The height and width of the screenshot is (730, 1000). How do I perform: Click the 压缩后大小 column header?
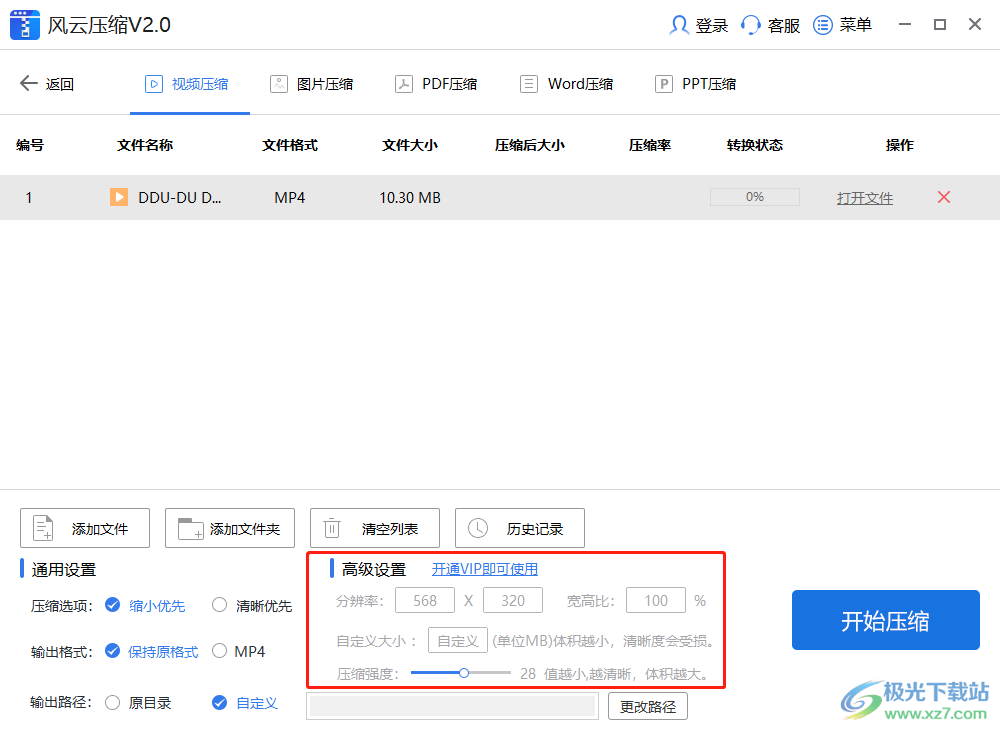530,145
